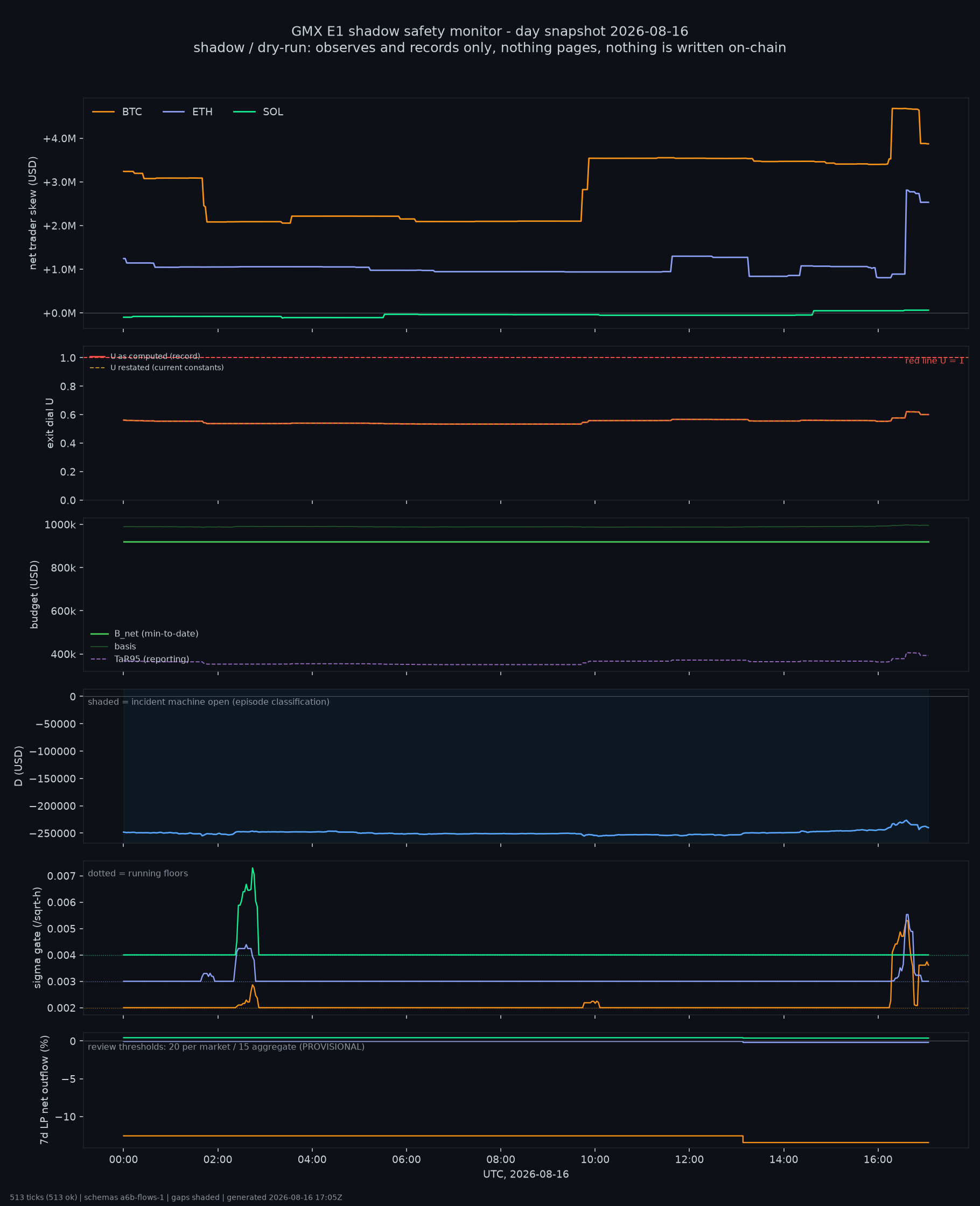980x1206 pixels.
Task: Click the "0.002" sigma gate tick
Action: click(x=61, y=1008)
